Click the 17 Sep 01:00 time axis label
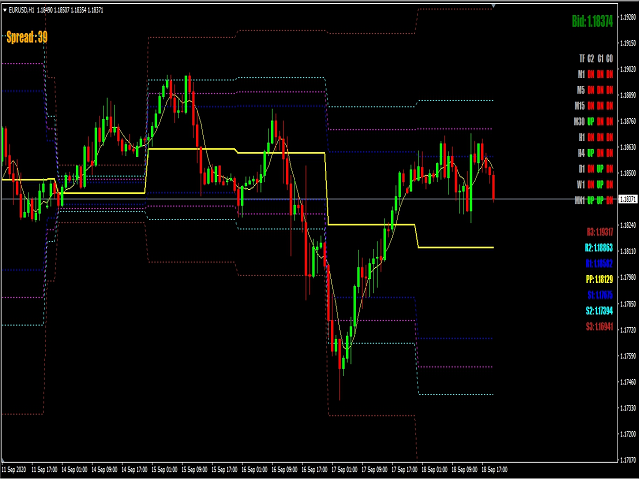The height and width of the screenshot is (480, 640). pyautogui.click(x=344, y=470)
